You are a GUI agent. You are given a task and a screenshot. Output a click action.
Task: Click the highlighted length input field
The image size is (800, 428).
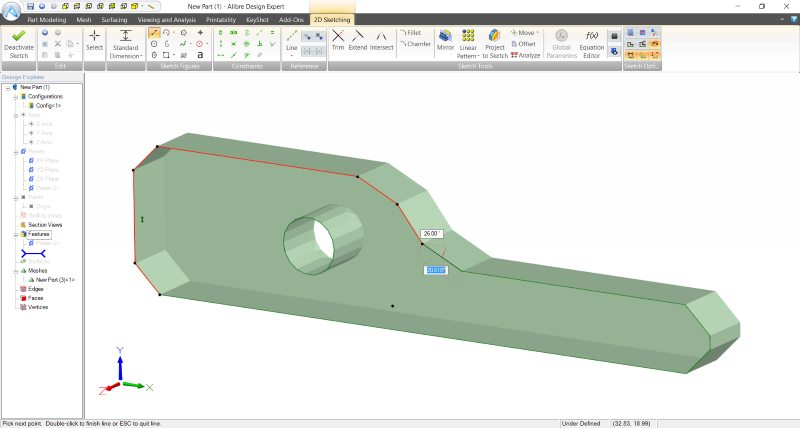(436, 270)
